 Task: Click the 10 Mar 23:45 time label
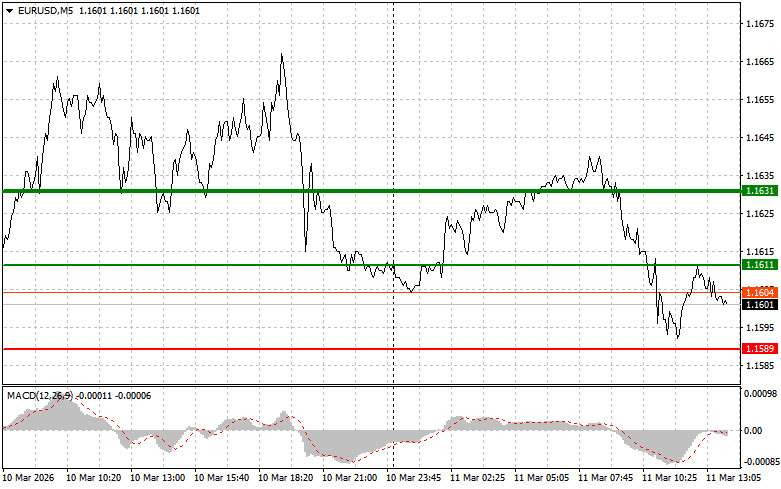tap(413, 478)
